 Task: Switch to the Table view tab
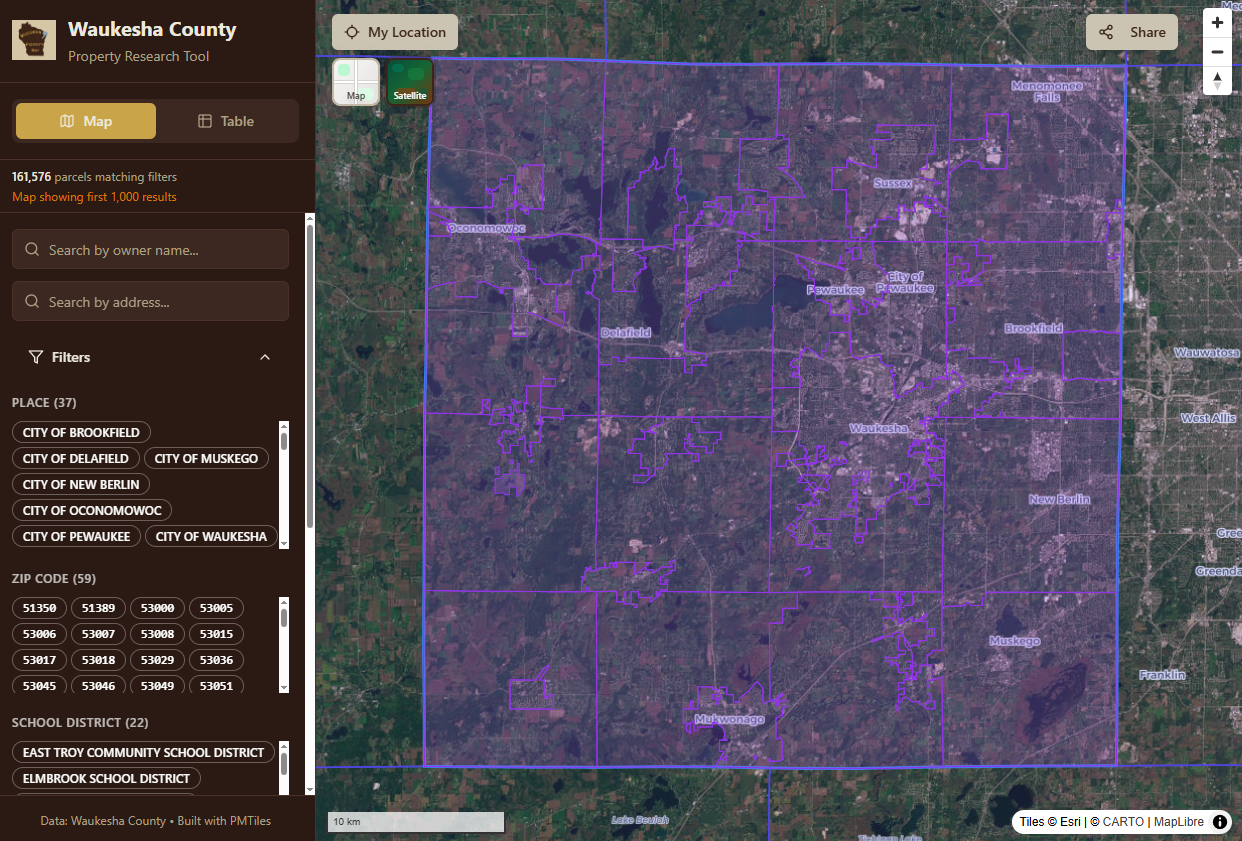226,121
